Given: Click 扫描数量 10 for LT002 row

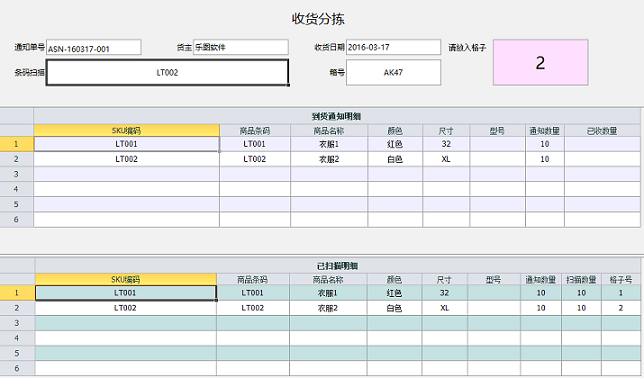Looking at the screenshot, I should (x=581, y=308).
